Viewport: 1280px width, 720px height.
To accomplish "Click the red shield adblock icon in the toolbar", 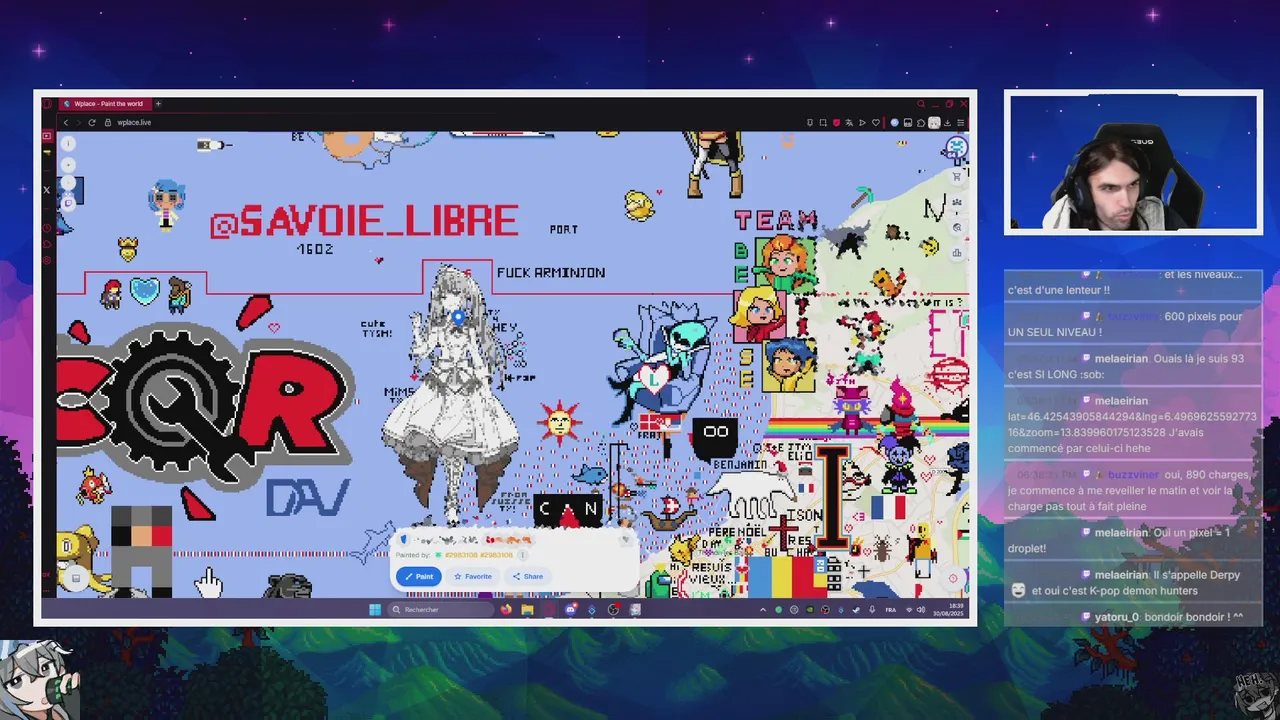I will coord(836,123).
